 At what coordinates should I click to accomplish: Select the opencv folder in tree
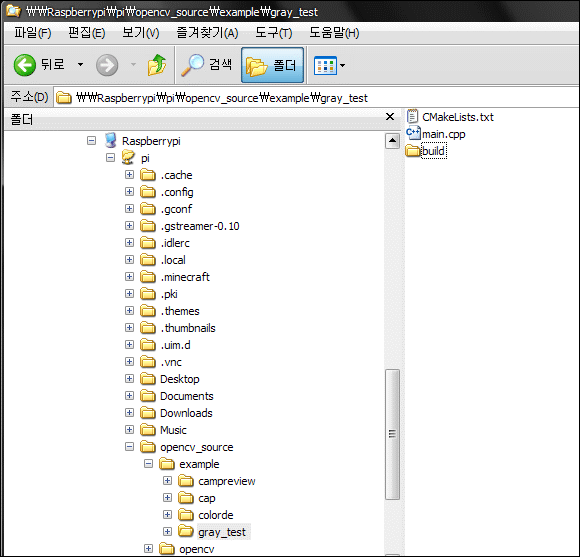point(196,549)
